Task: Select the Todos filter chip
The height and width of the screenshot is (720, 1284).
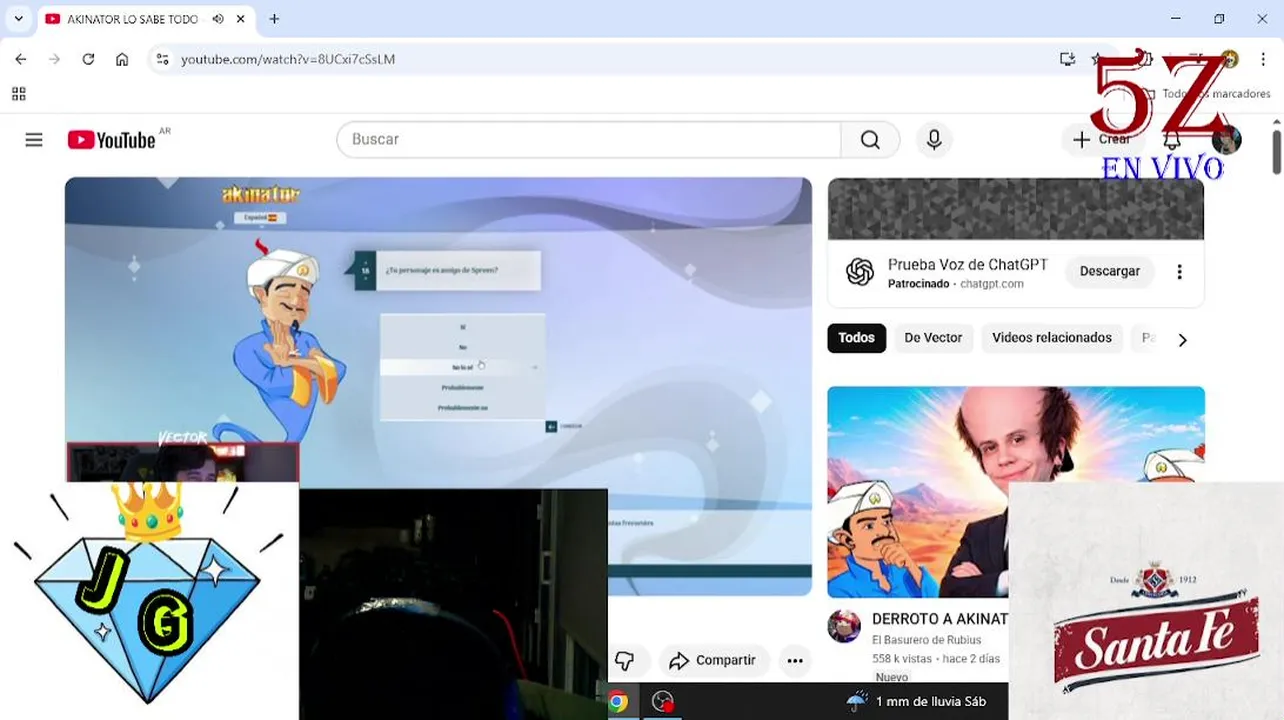Action: click(856, 338)
